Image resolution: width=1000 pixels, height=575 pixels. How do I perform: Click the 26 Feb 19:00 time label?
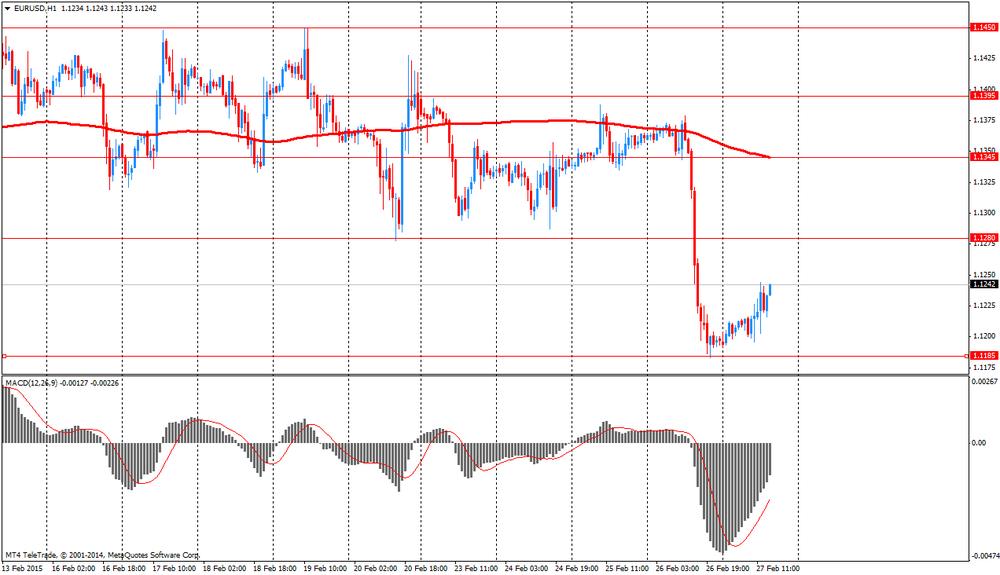point(728,569)
